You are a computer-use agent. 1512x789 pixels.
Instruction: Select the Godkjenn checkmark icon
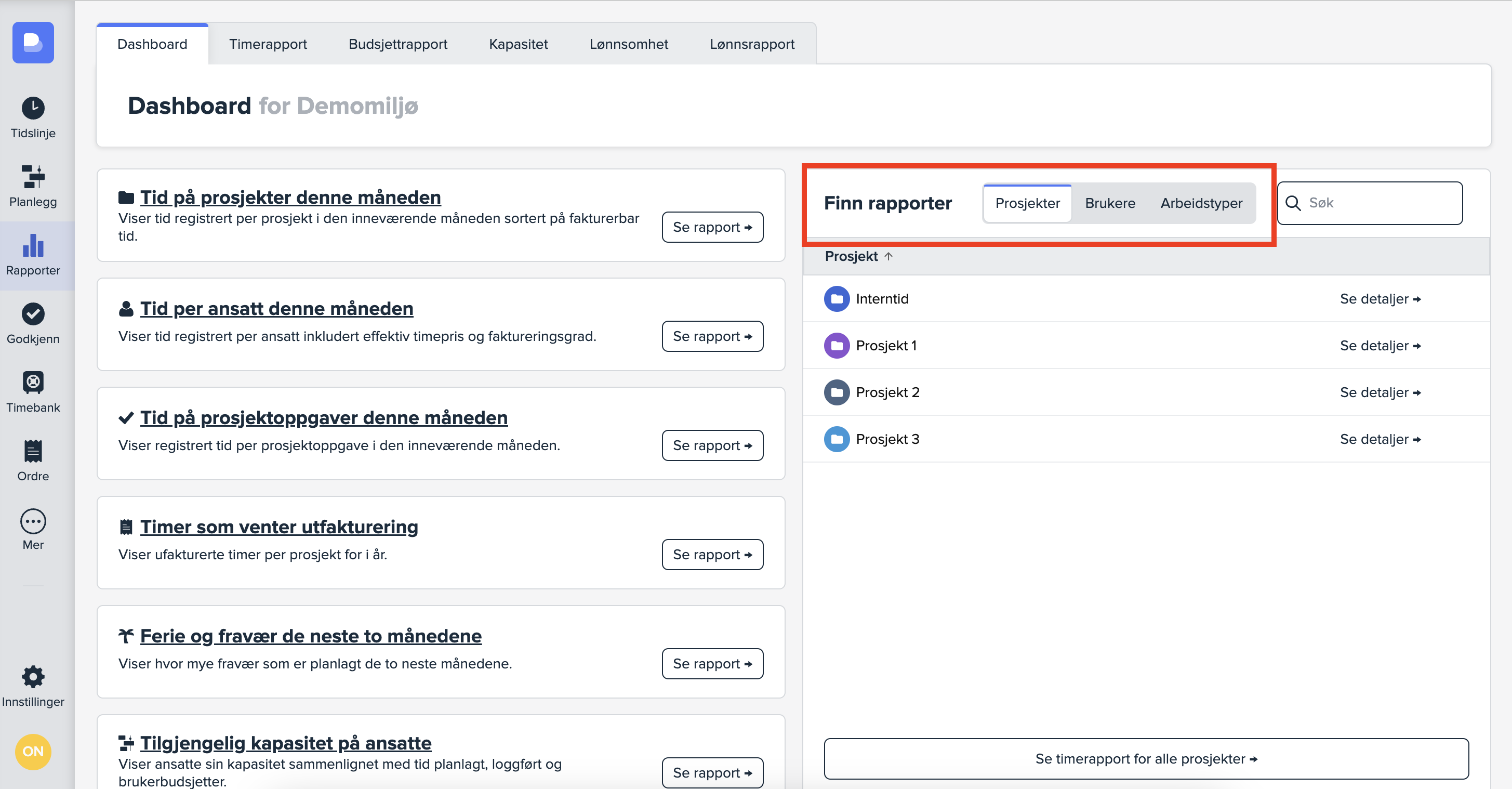pyautogui.click(x=33, y=314)
